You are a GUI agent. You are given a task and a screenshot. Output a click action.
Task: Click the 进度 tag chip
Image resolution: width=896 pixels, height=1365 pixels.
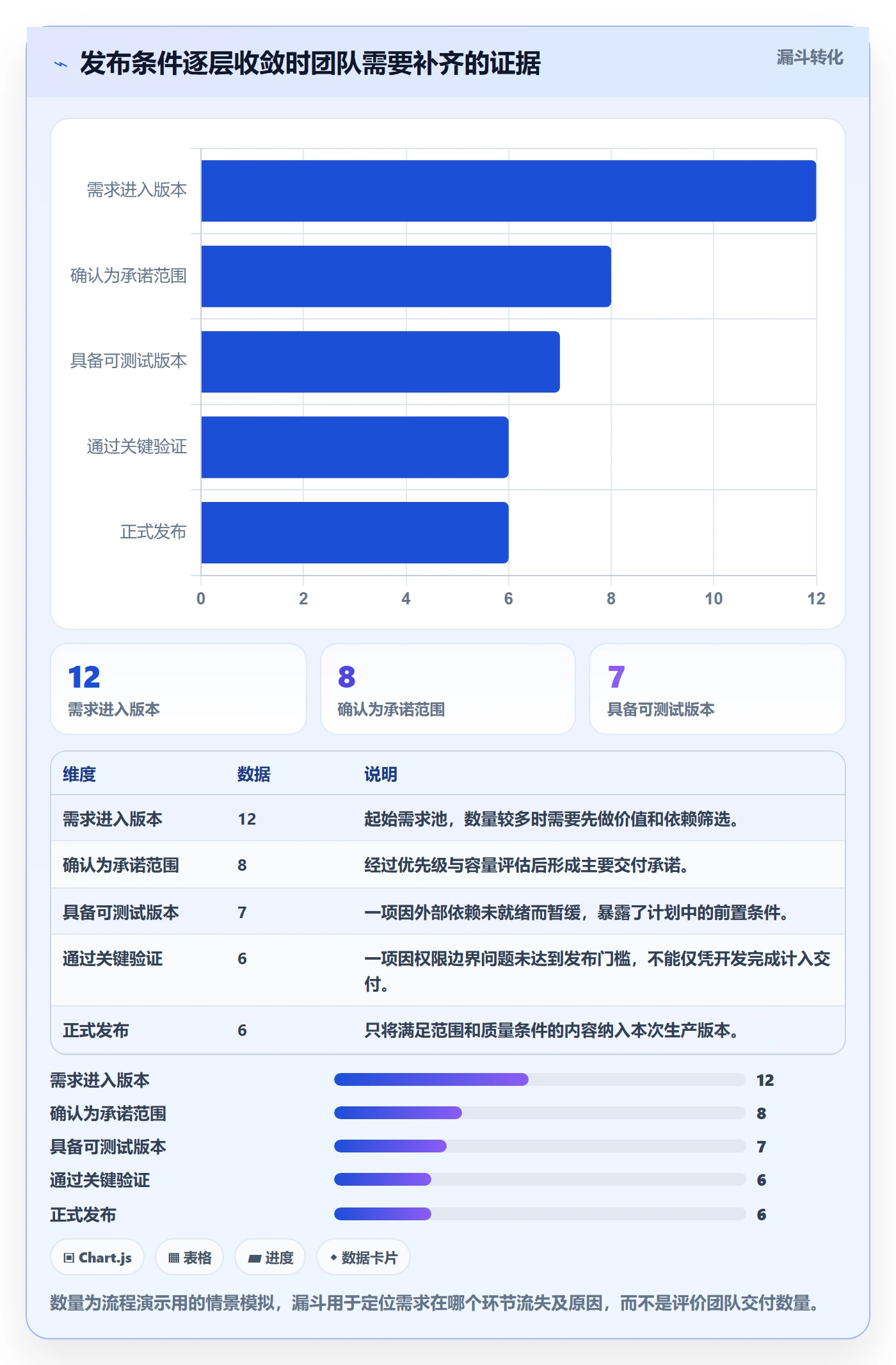click(x=270, y=1257)
